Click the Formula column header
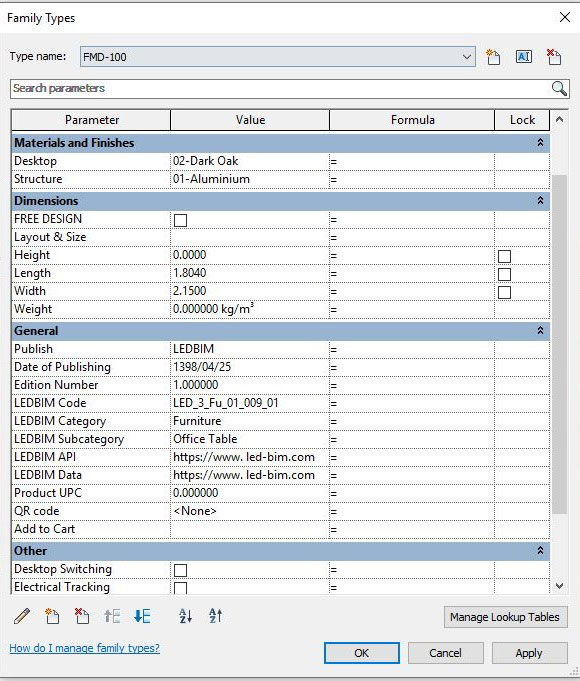 412,120
